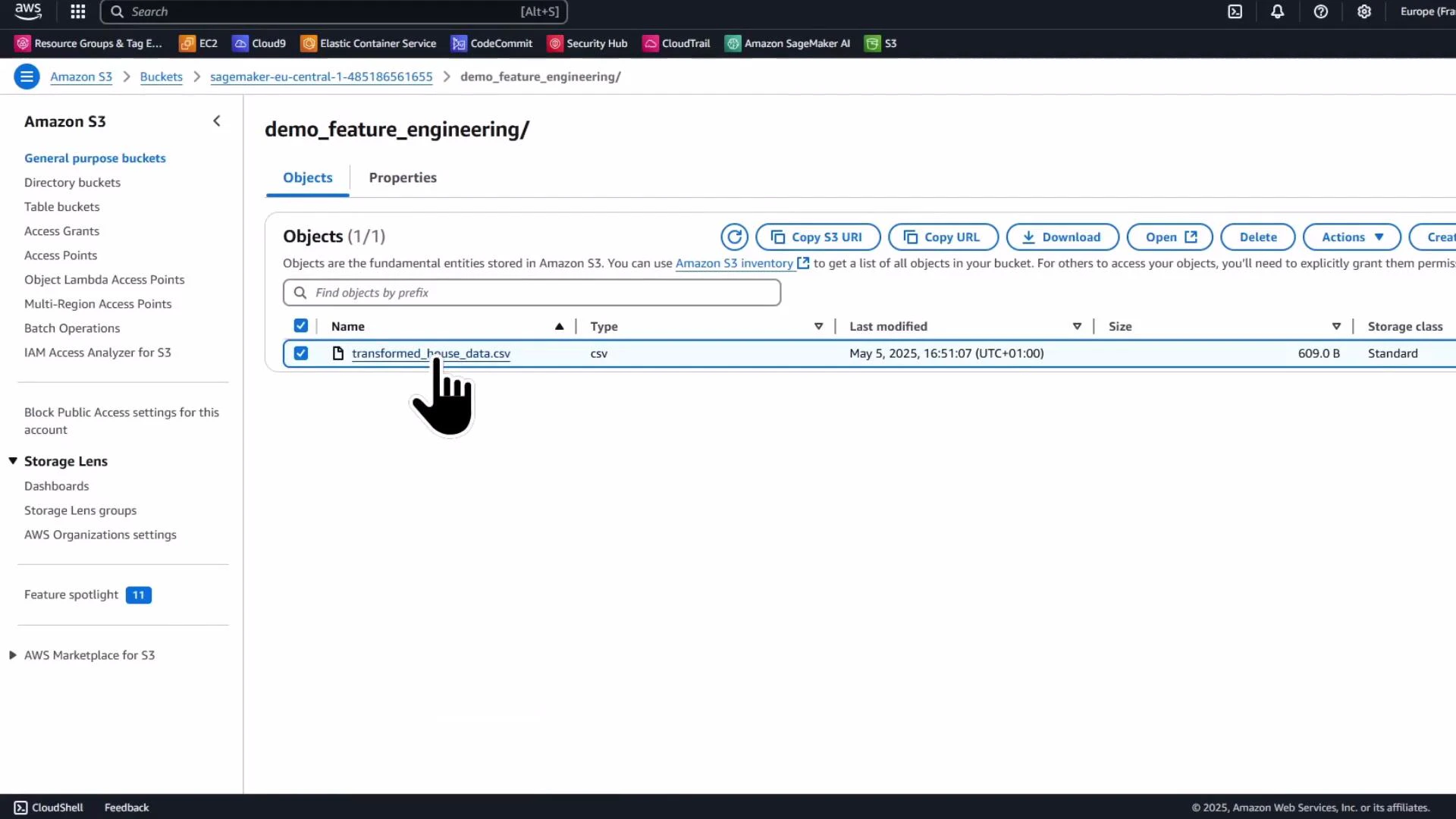Viewport: 1456px width, 819px height.
Task: Toggle the select-all objects checkbox
Action: (300, 325)
